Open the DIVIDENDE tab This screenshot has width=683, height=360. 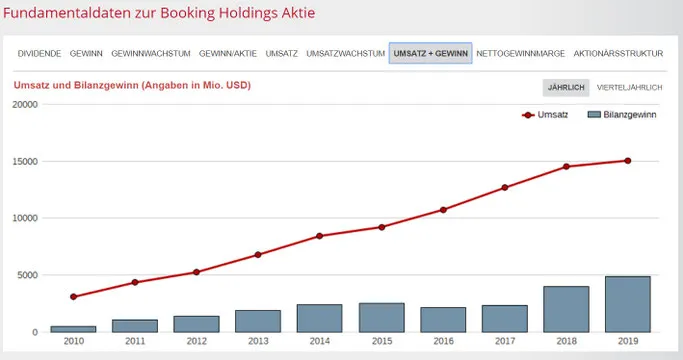tap(39, 54)
